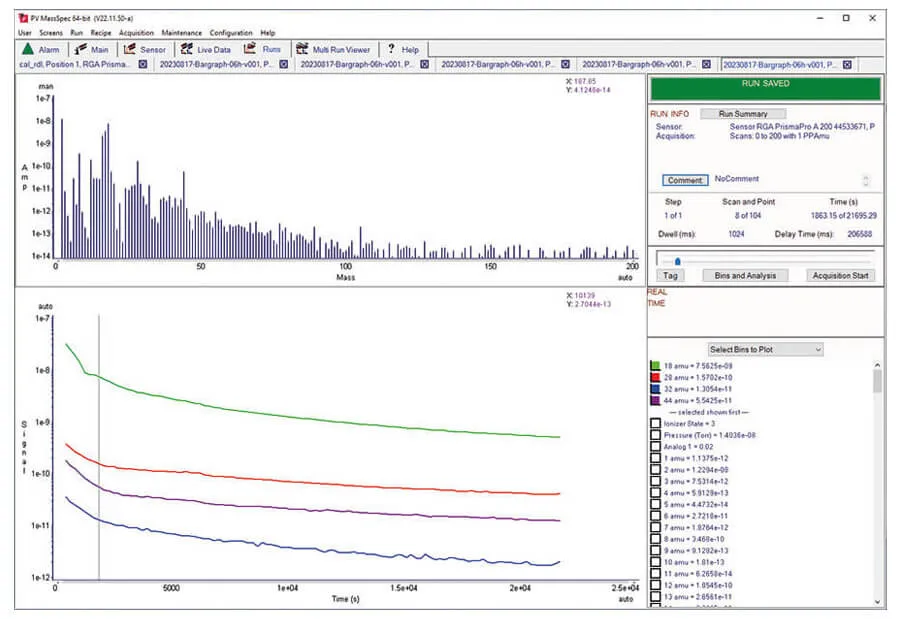
Task: Close the cal_rdl Position 1 tab
Action: coord(143,64)
